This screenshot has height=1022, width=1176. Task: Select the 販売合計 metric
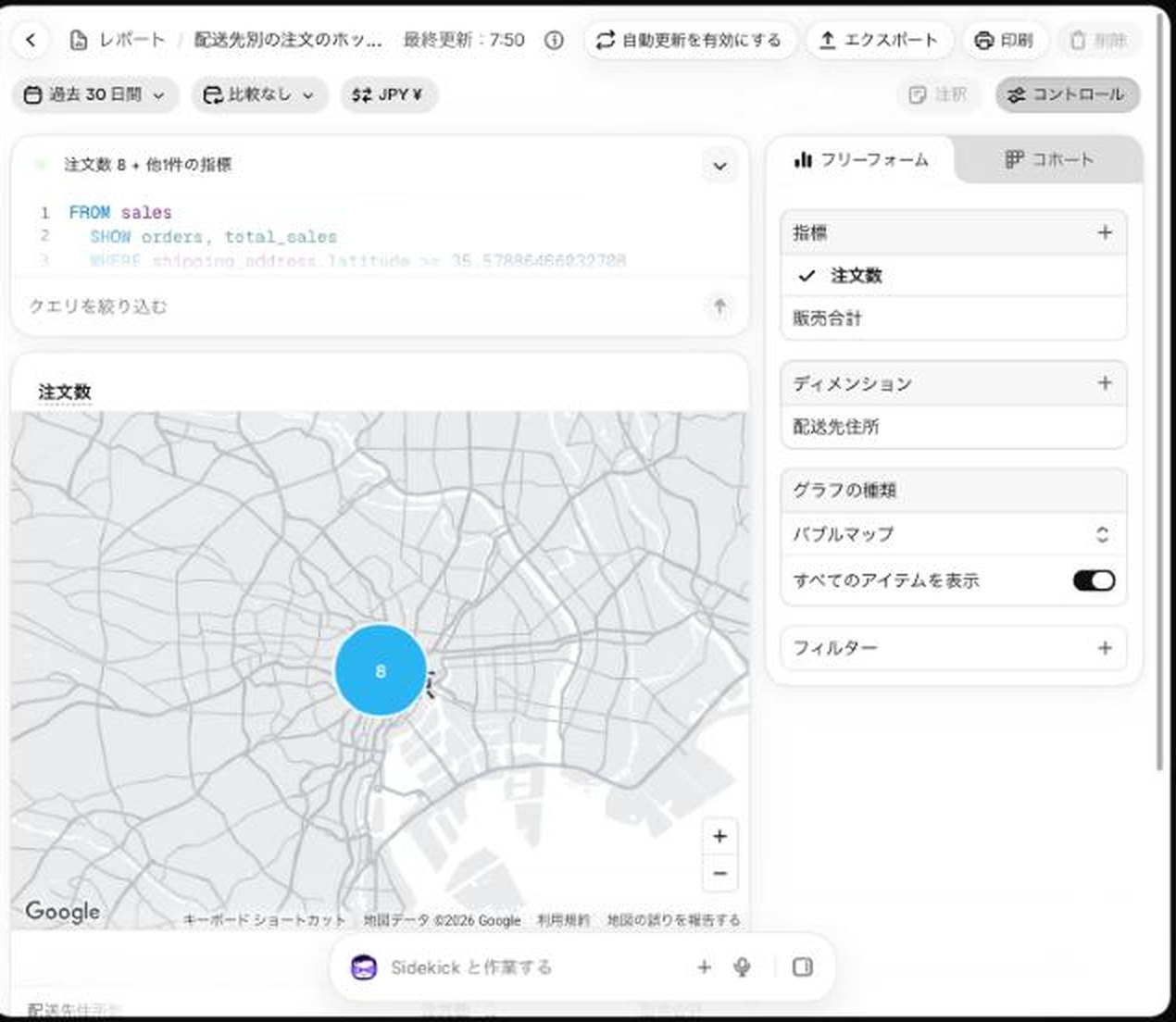pos(954,318)
